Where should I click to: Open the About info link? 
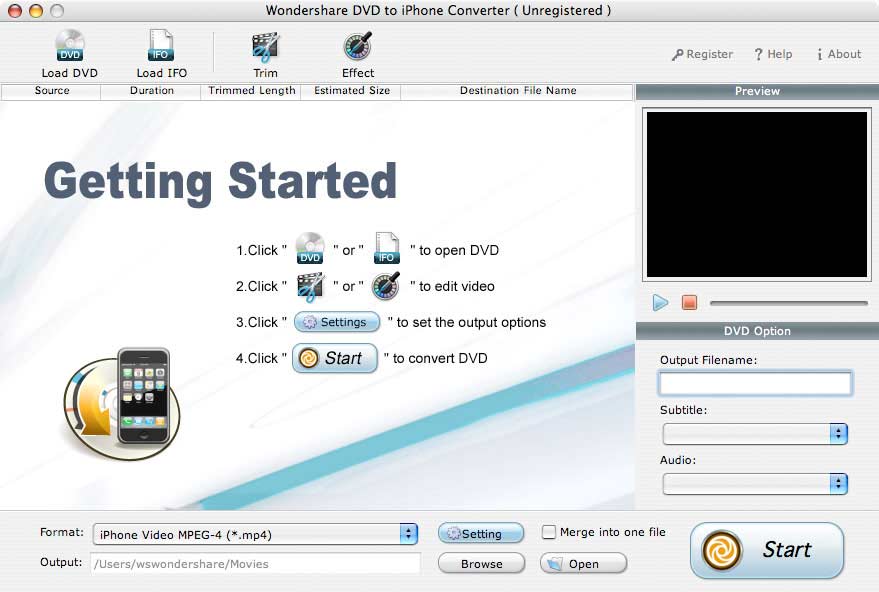(x=839, y=54)
